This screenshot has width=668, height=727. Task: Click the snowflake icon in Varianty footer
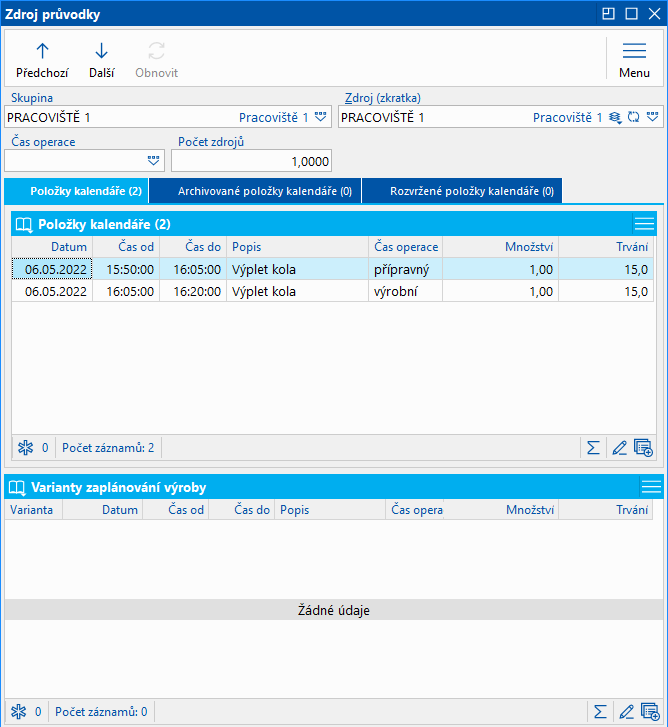click(x=19, y=712)
